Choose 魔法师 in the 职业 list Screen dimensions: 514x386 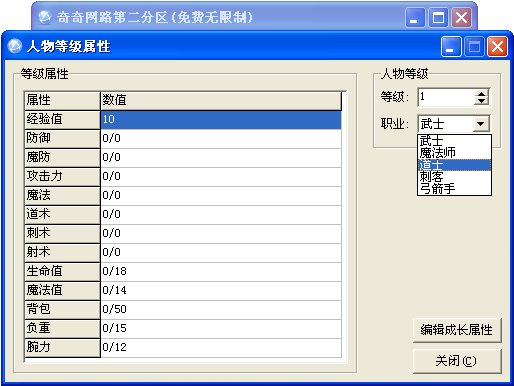454,153
